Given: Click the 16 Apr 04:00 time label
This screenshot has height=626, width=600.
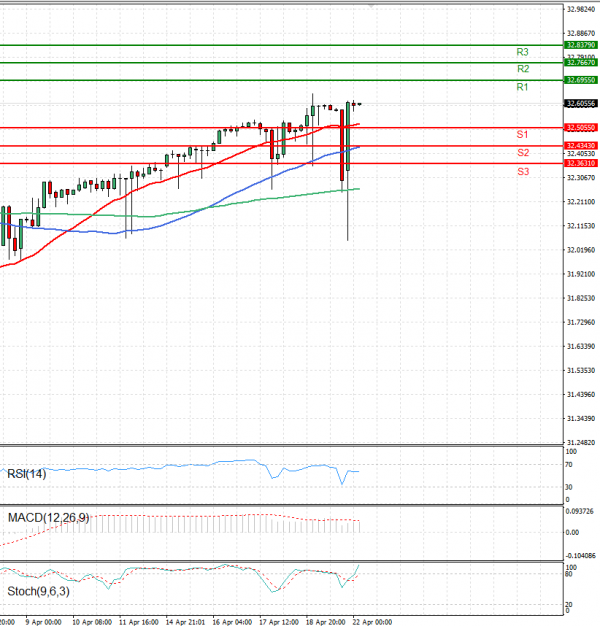Looking at the screenshot, I should coord(232,622).
